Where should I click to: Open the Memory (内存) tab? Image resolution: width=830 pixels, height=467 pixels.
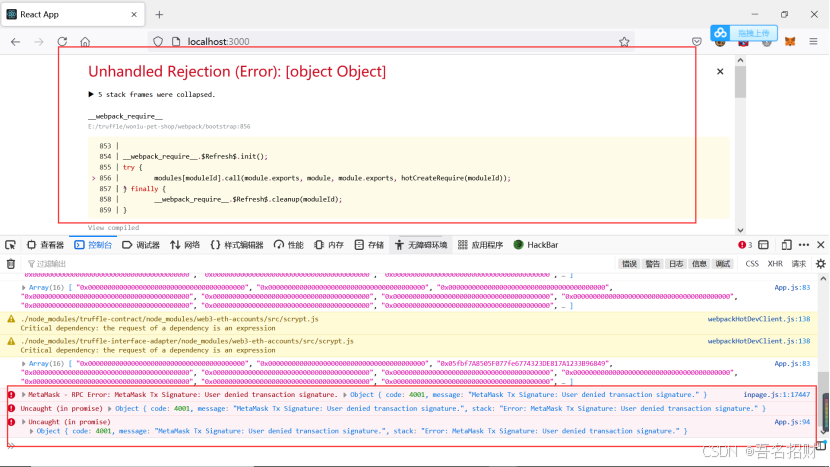329,245
